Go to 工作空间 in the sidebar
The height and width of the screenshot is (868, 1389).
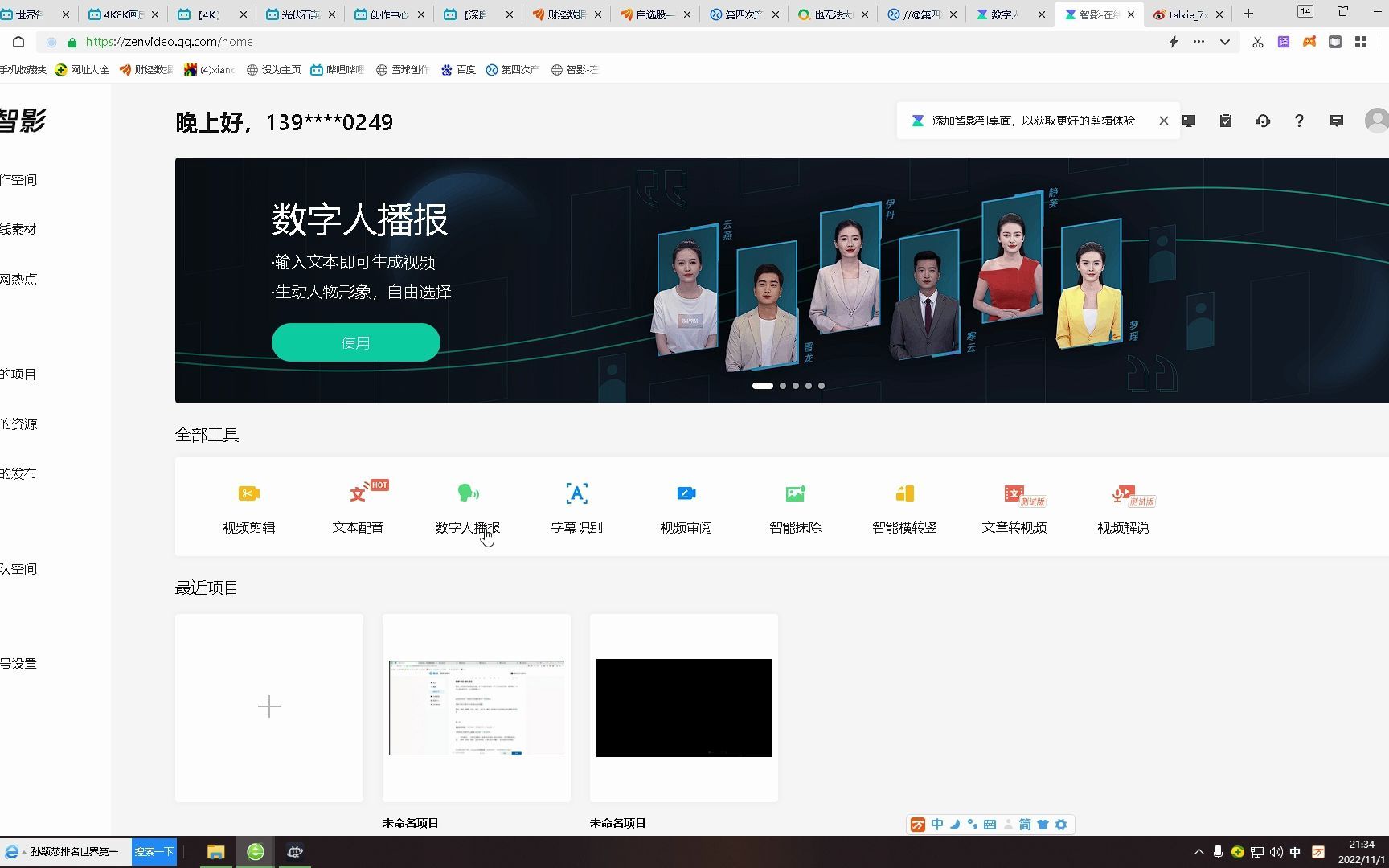tap(18, 179)
